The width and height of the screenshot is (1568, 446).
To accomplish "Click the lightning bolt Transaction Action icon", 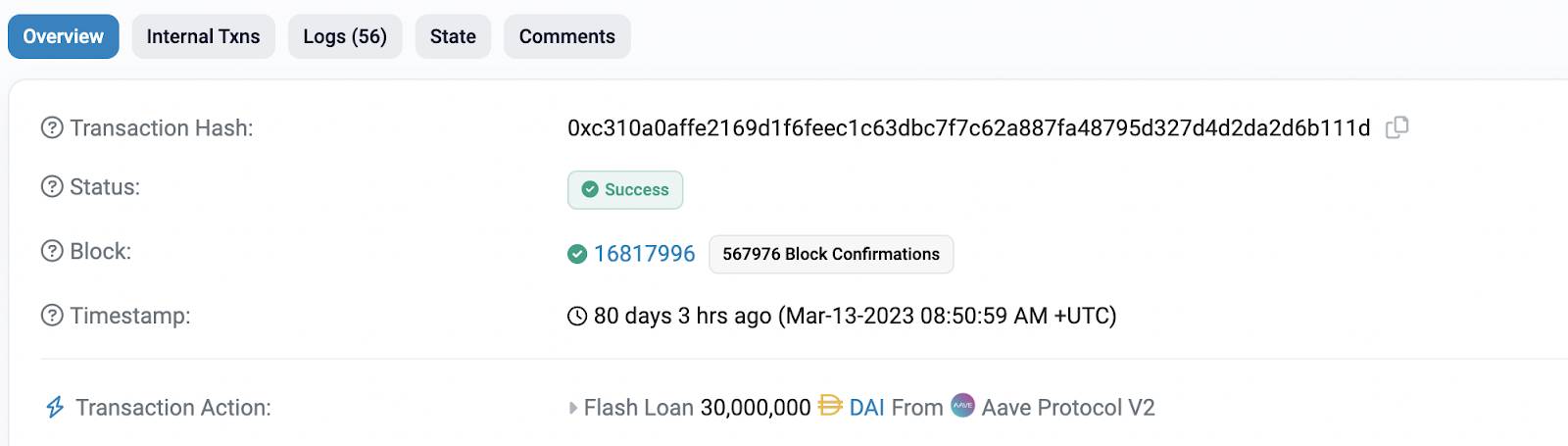I will coord(55,407).
